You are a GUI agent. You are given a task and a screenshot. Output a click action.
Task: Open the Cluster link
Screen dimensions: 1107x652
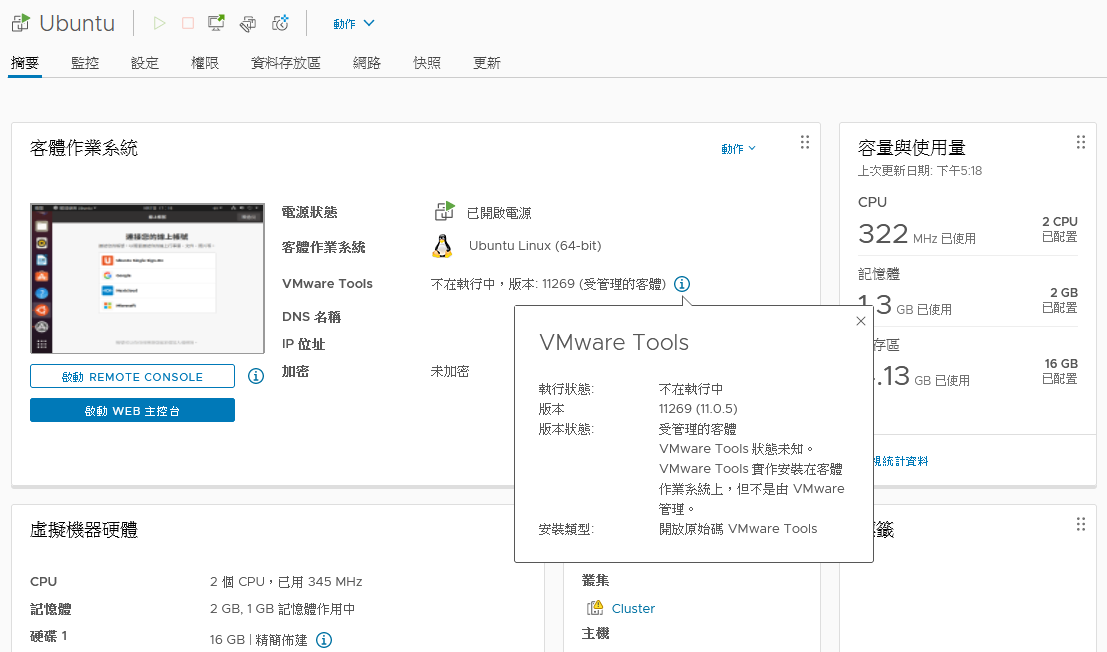(x=633, y=608)
